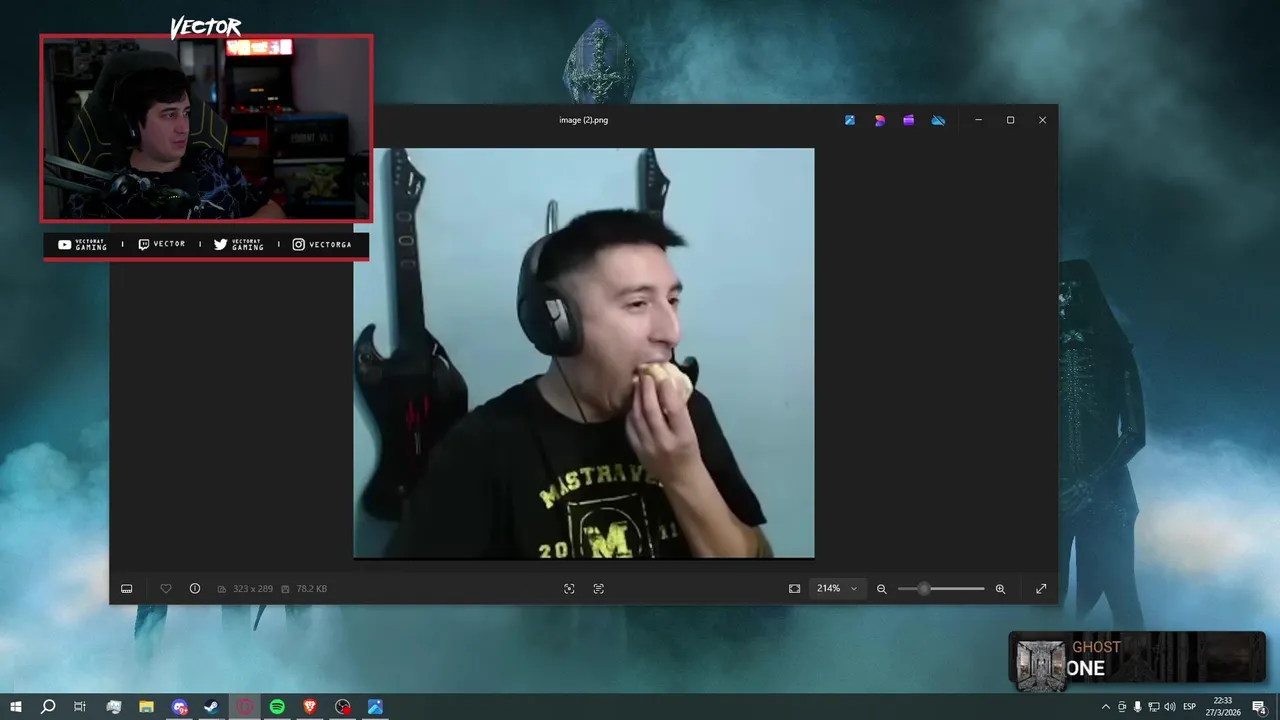1280x720 pixels.
Task: Open Steam from the taskbar
Action: (212, 707)
